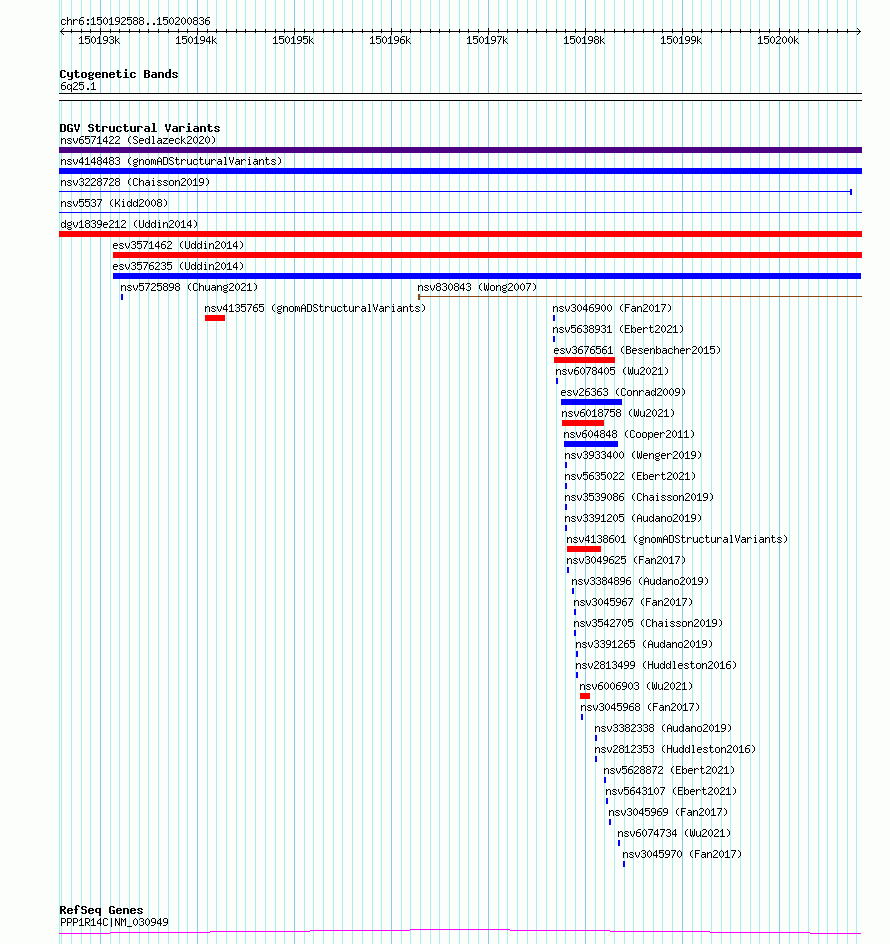Click the nsv3382338 (Audano2019) label
Viewport: 890px width, 944px height.
tap(664, 729)
